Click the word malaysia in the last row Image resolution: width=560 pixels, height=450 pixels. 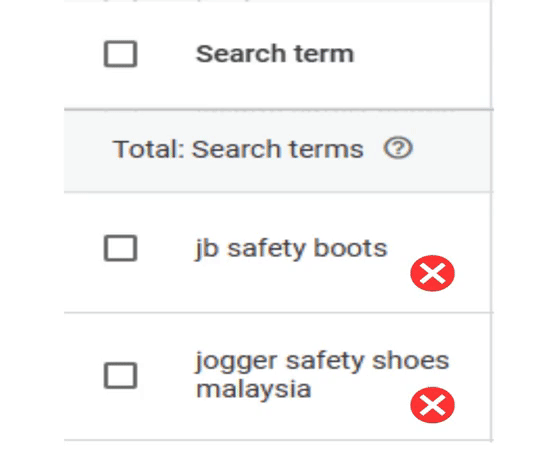[x=254, y=389]
